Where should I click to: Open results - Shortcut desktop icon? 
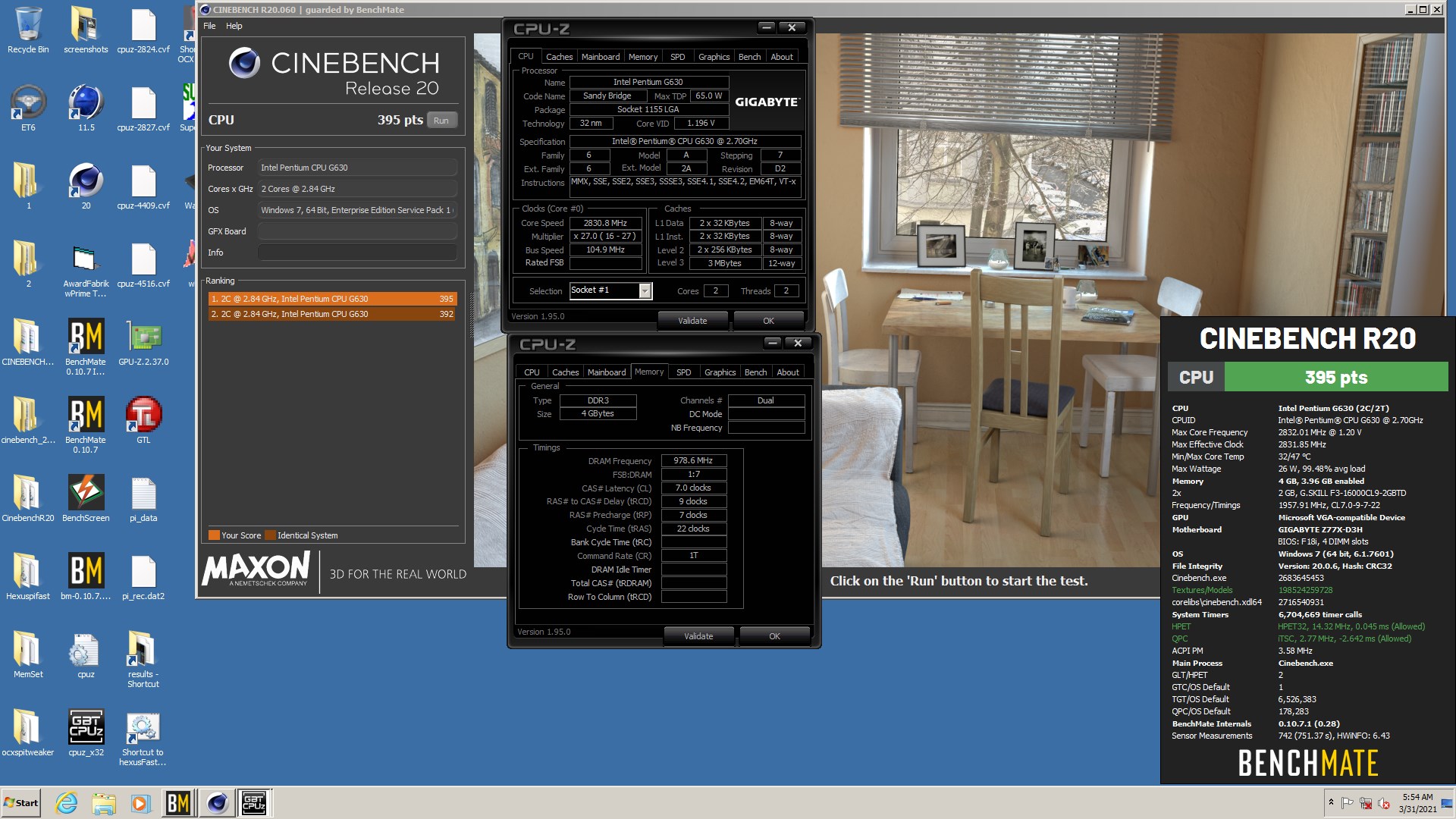click(x=143, y=660)
